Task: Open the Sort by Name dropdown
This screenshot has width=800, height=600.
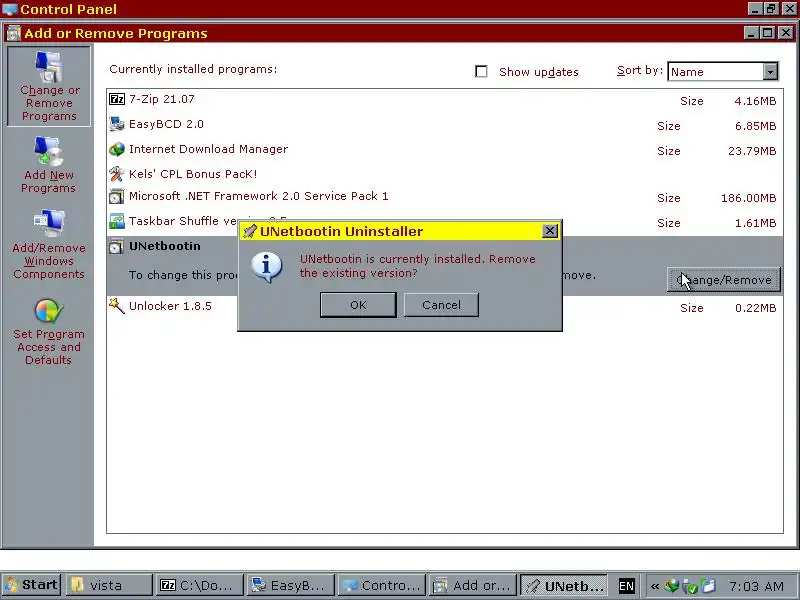Action: click(x=770, y=71)
